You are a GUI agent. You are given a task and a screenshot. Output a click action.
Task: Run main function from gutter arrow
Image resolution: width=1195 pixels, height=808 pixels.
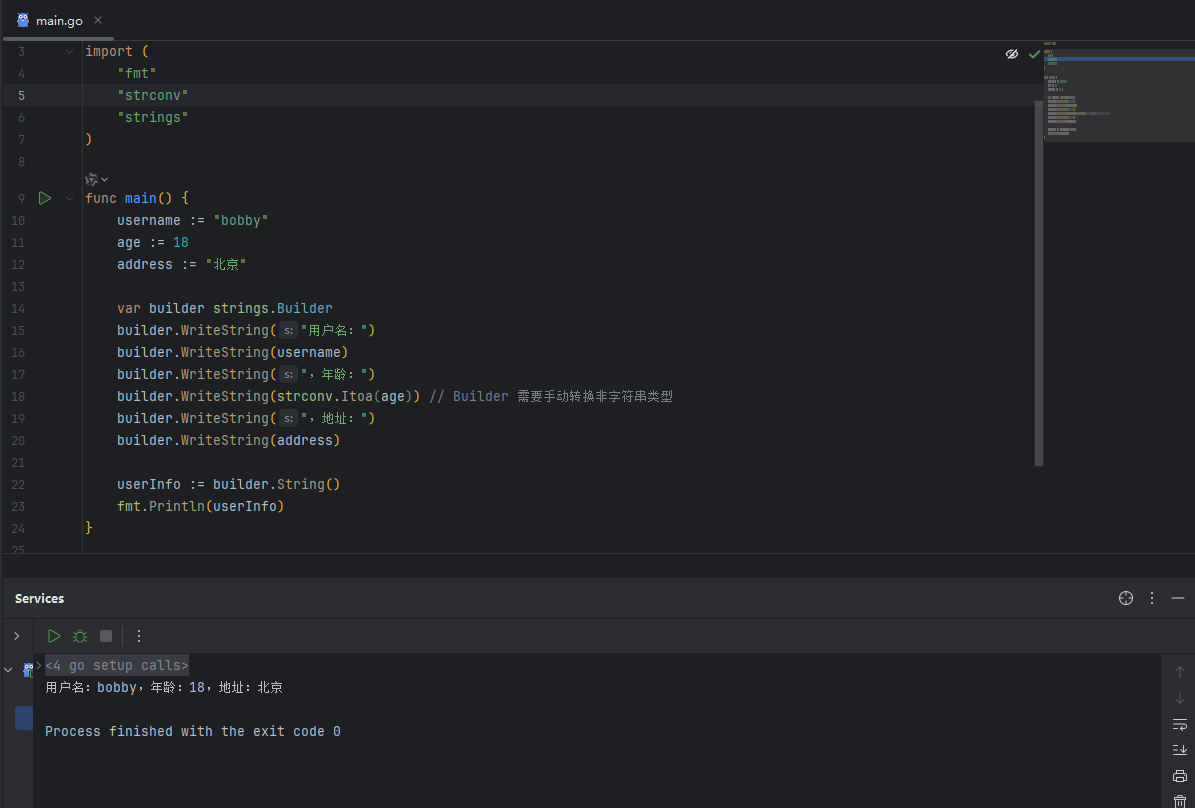tap(45, 198)
